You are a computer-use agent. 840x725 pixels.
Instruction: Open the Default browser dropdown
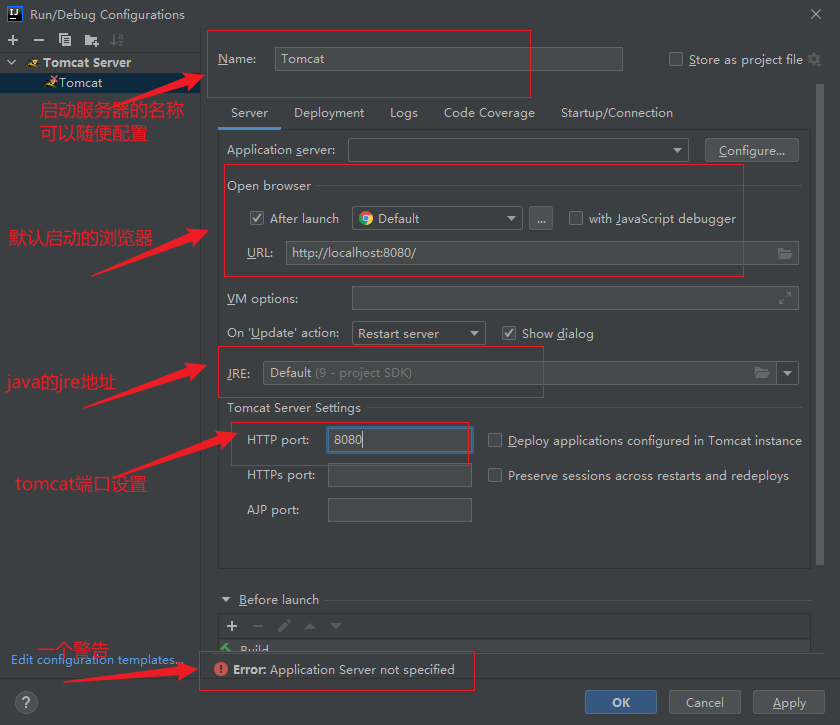click(437, 218)
